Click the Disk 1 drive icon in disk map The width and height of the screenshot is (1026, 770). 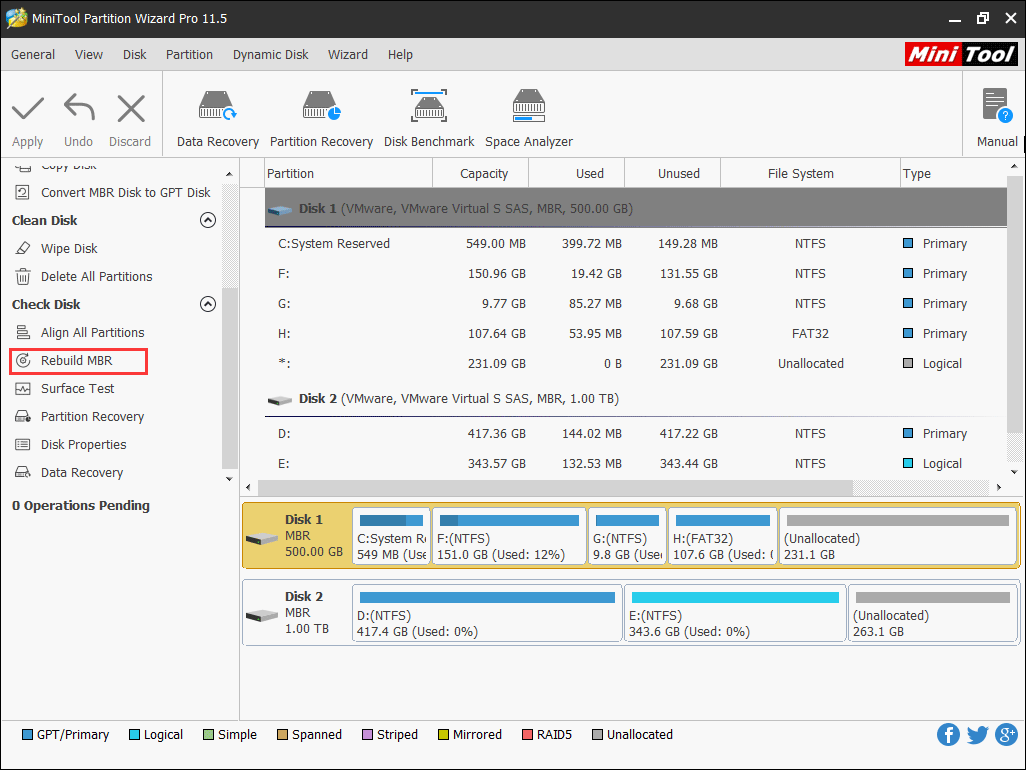(x=262, y=539)
